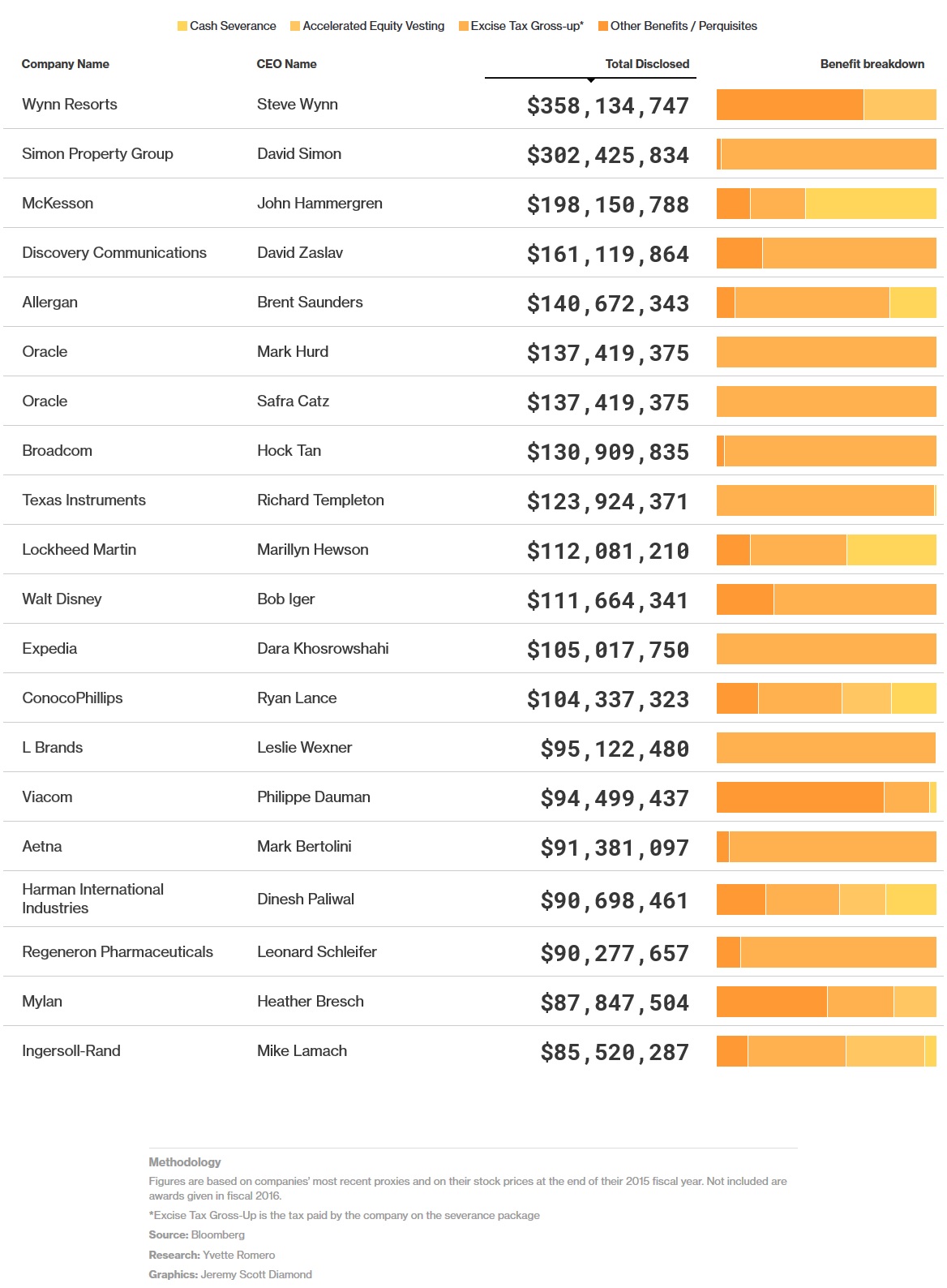
Task: Click the Benefit breakdown column header
Action: tap(872, 64)
